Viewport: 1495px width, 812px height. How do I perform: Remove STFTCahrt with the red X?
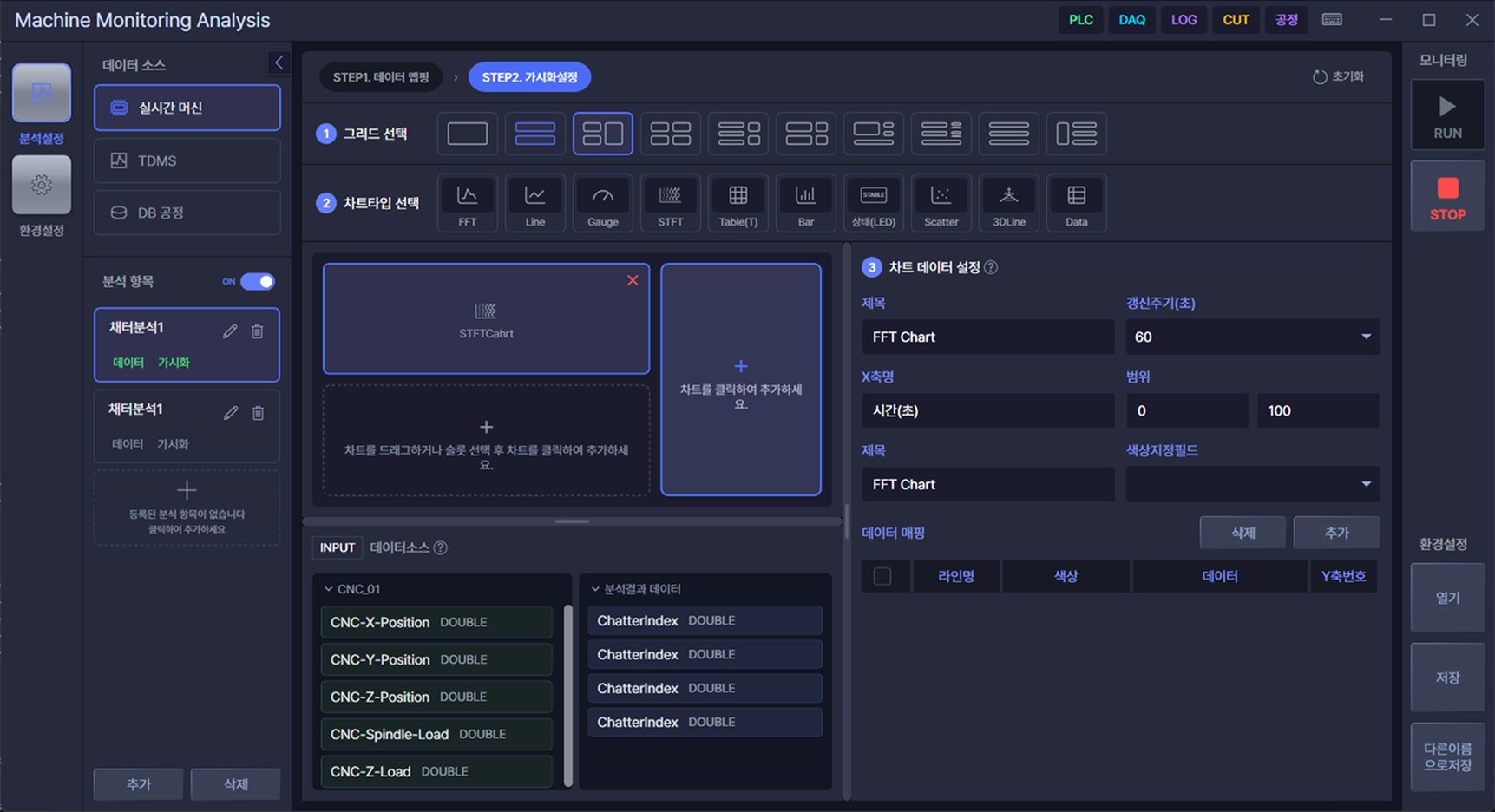[633, 280]
